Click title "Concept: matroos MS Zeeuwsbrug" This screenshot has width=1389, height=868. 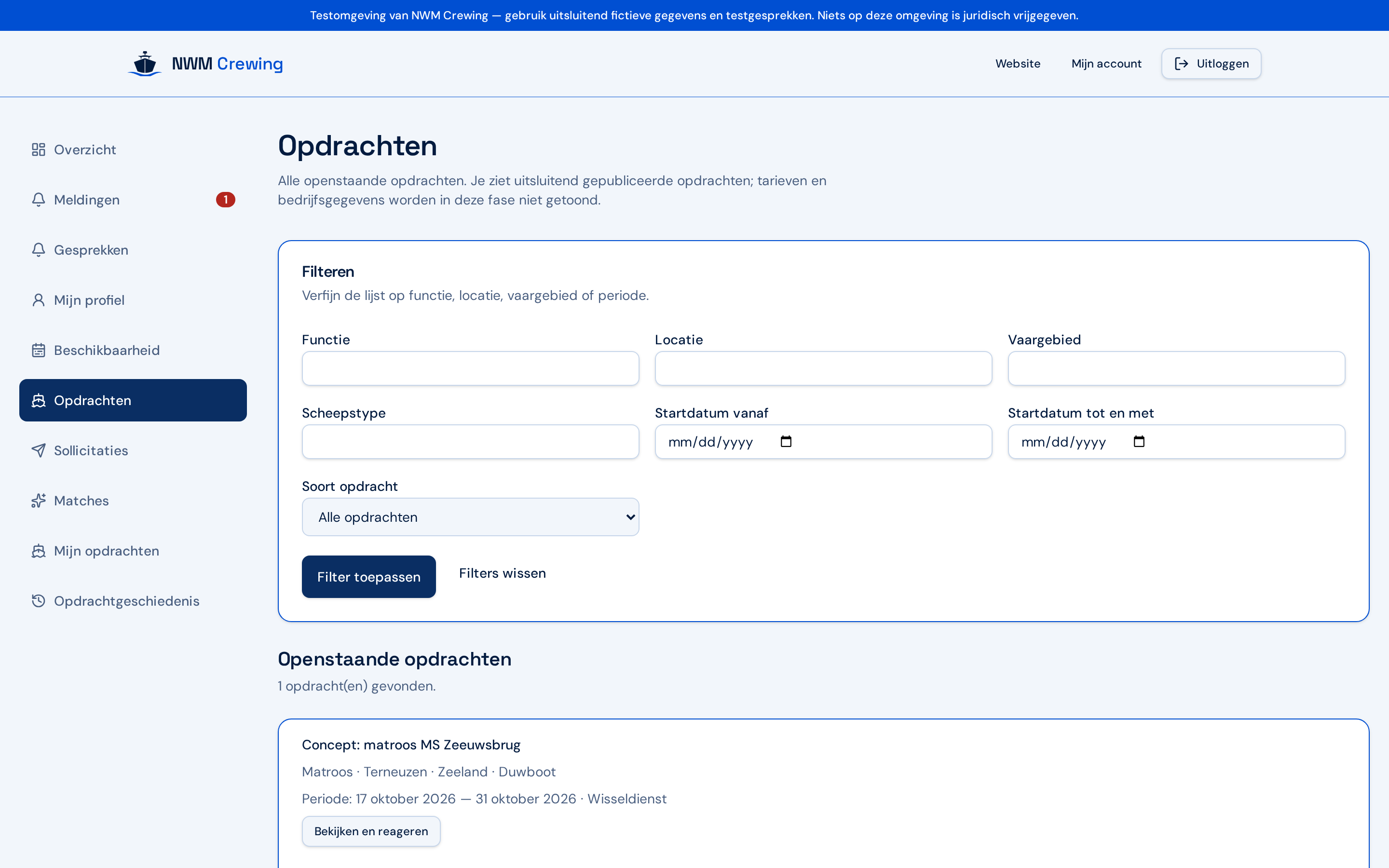click(x=411, y=745)
